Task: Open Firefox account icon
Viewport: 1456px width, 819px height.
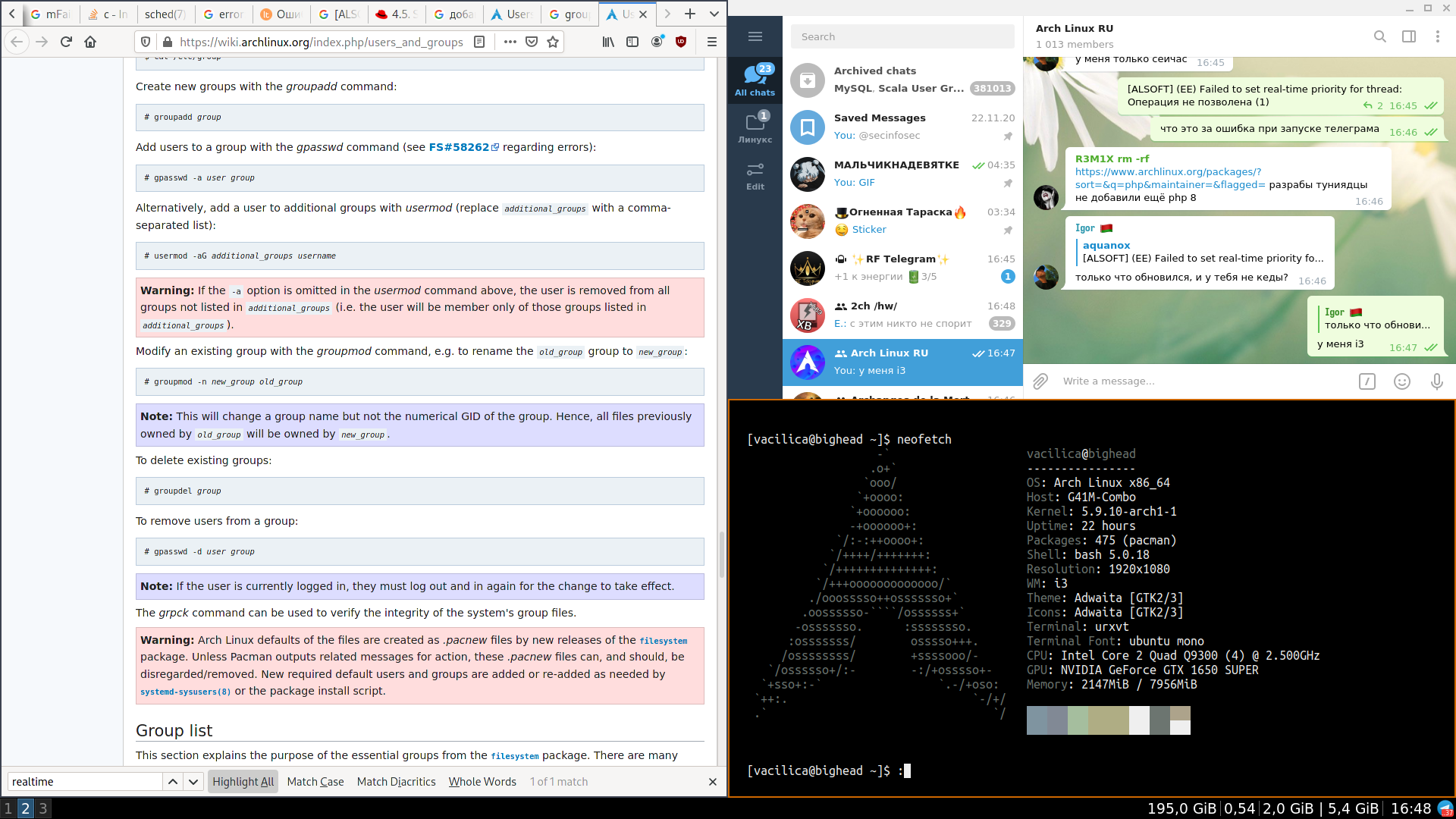Action: coord(657,42)
